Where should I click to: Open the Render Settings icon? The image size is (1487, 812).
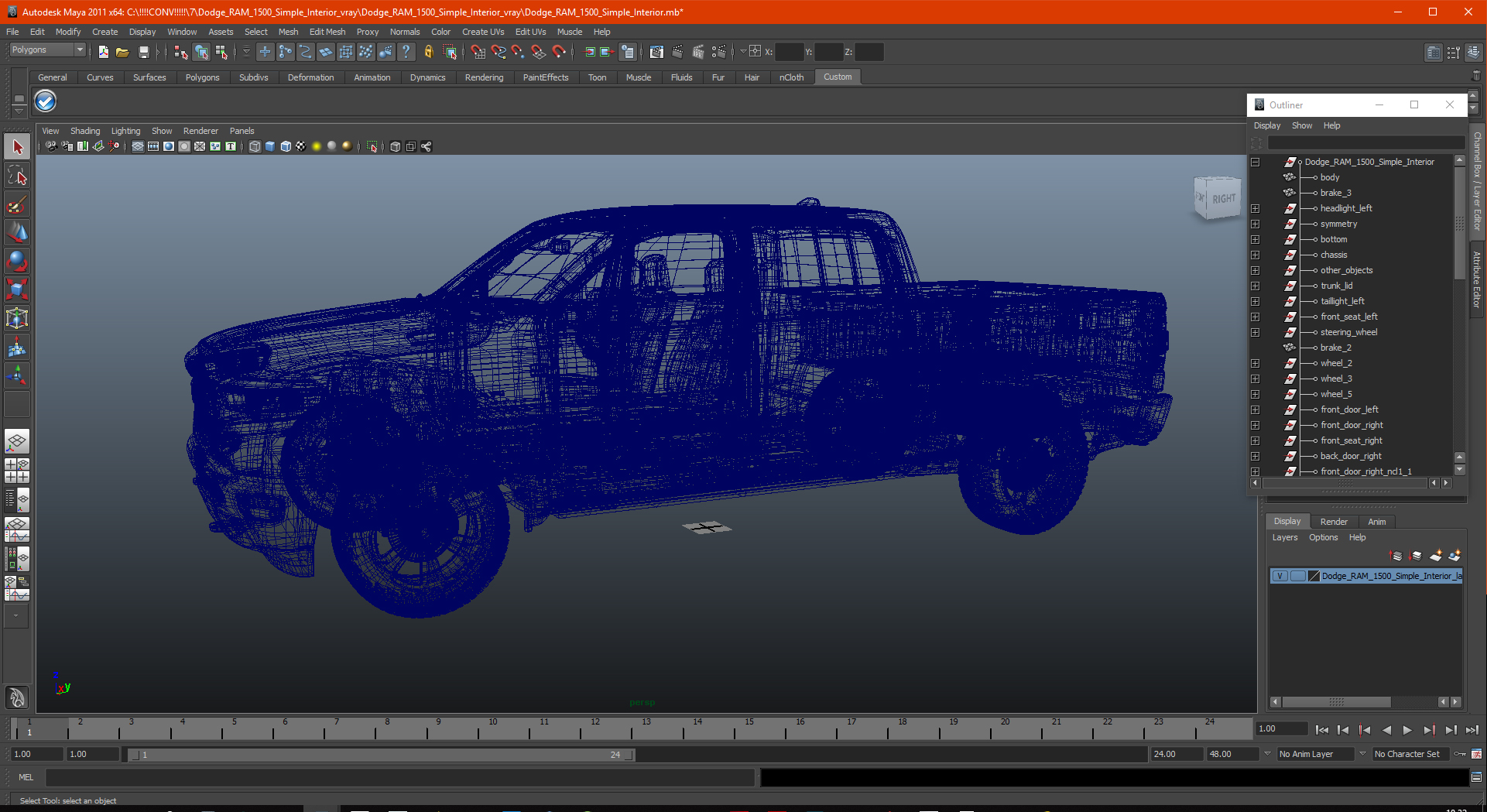coord(719,52)
